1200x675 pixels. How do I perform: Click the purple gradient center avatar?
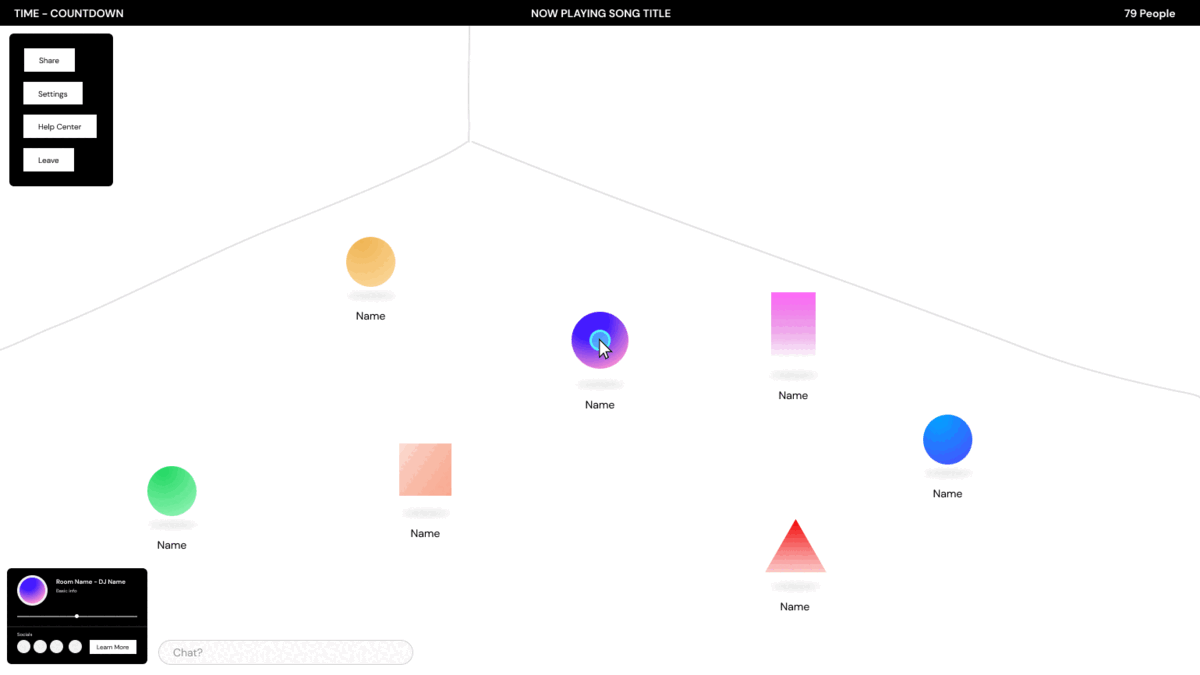(600, 340)
